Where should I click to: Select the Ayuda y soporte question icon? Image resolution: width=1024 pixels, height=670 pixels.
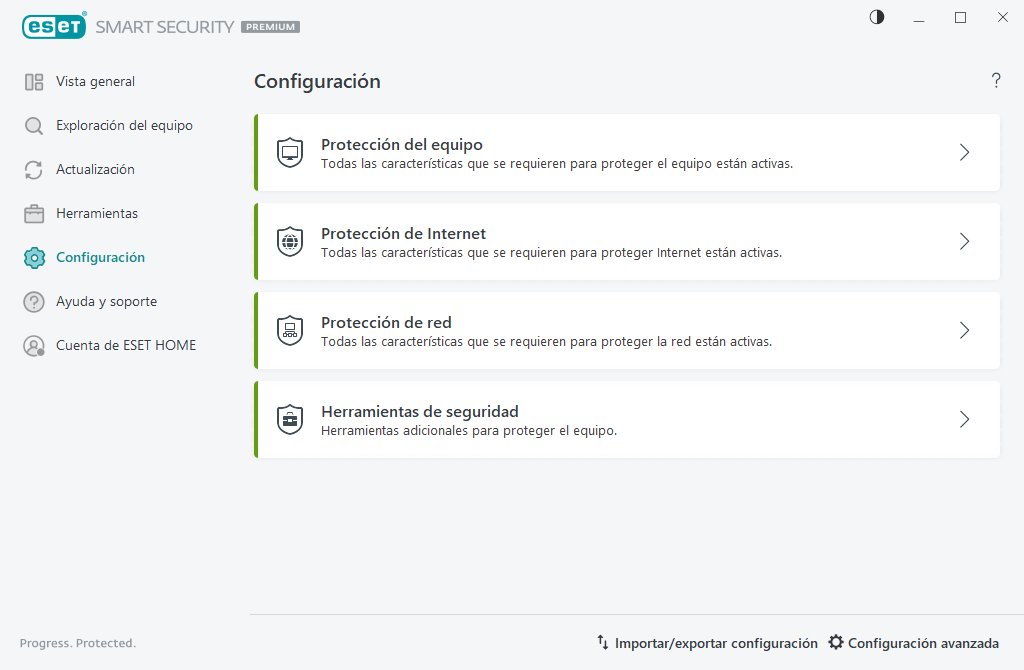point(31,301)
